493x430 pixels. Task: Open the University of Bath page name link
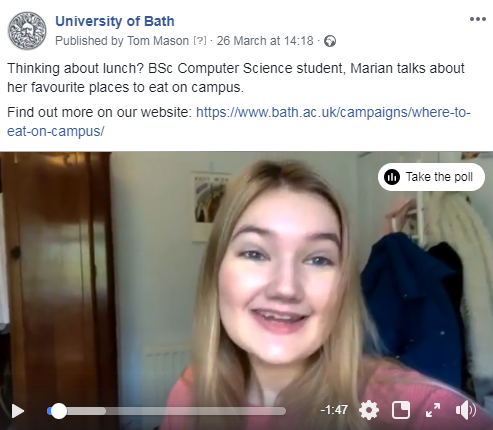[115, 21]
